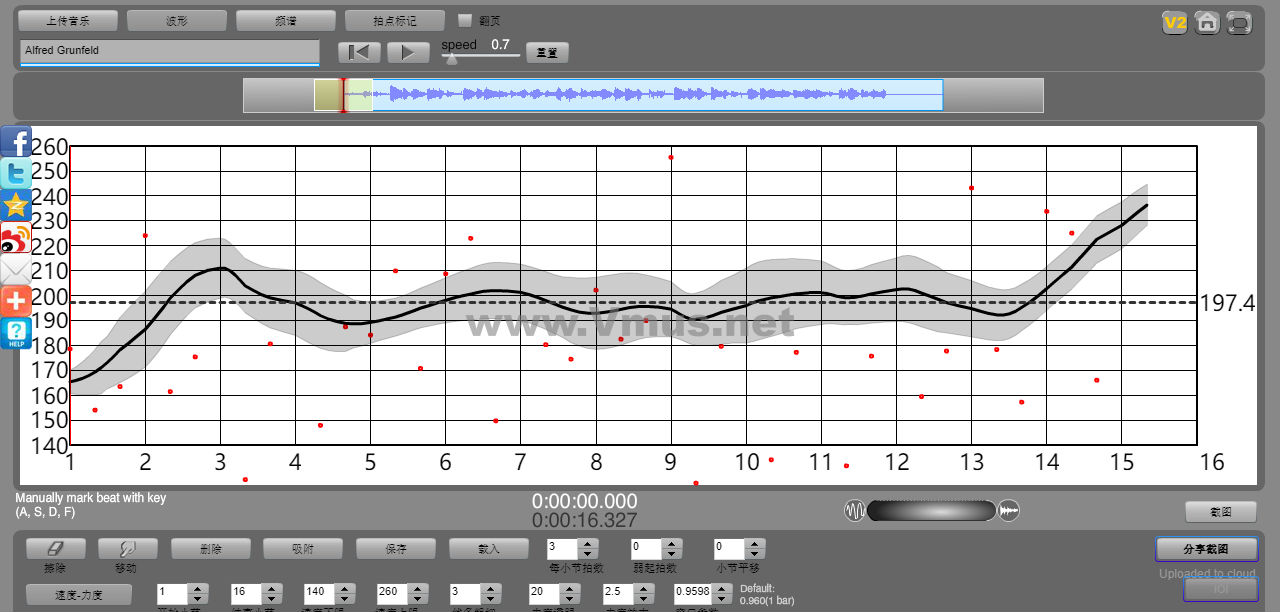This screenshot has height=612, width=1280.
Task: Decrease the 小节平移 bar-shift stepper value
Action: pyautogui.click(x=756, y=554)
